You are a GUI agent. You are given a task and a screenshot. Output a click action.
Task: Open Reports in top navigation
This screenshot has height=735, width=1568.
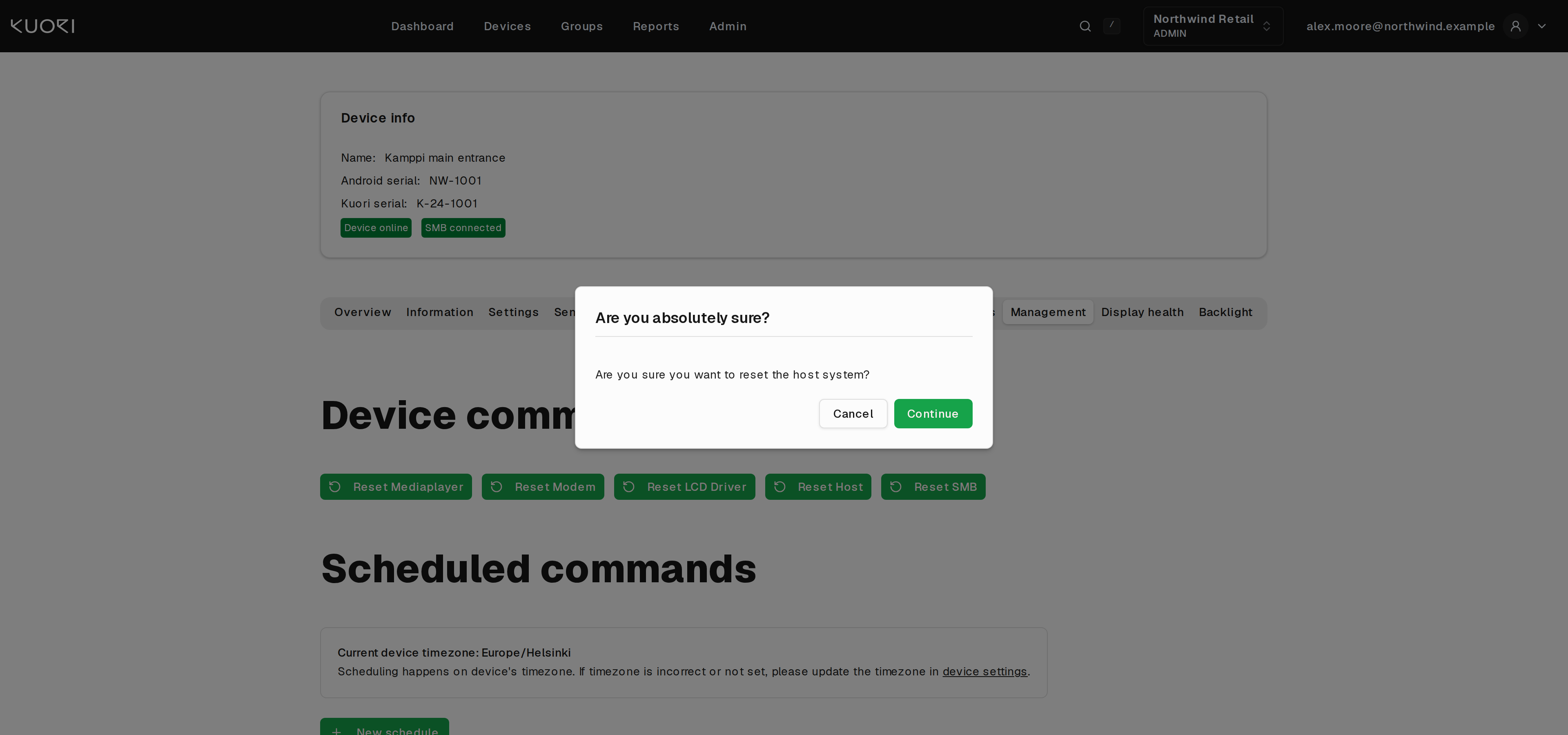click(x=655, y=26)
